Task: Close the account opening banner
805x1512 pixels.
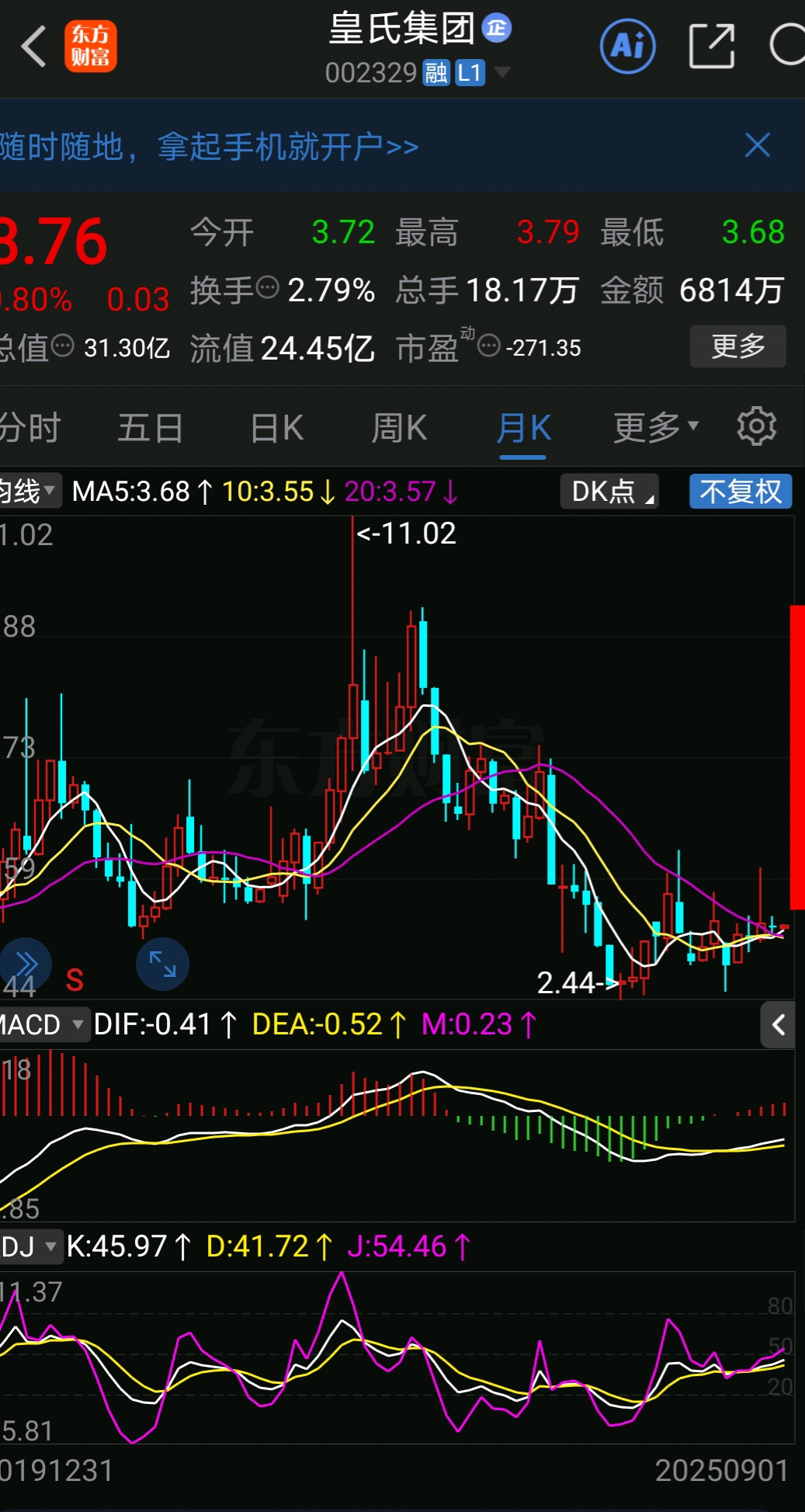Action: pyautogui.click(x=758, y=145)
